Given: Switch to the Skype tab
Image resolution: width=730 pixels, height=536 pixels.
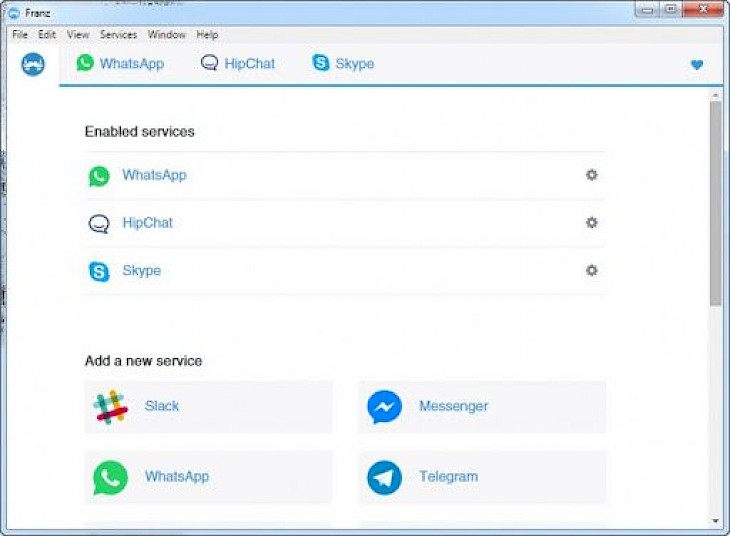Looking at the screenshot, I should 343,63.
